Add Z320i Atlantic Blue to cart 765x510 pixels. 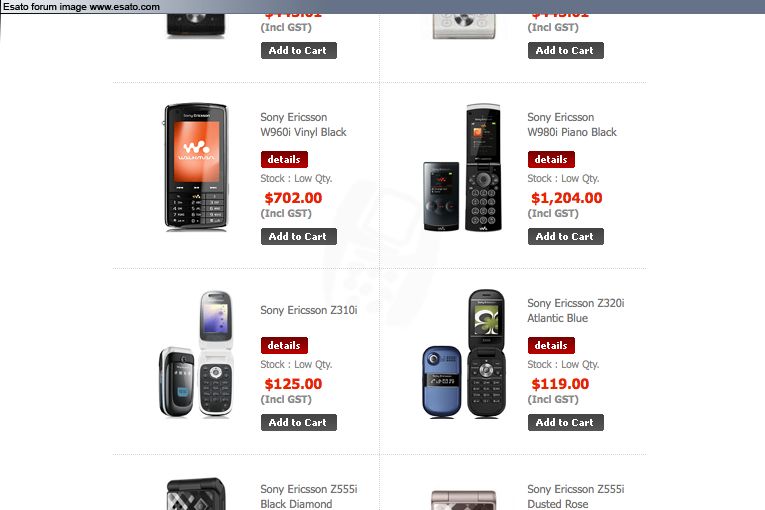(x=565, y=423)
